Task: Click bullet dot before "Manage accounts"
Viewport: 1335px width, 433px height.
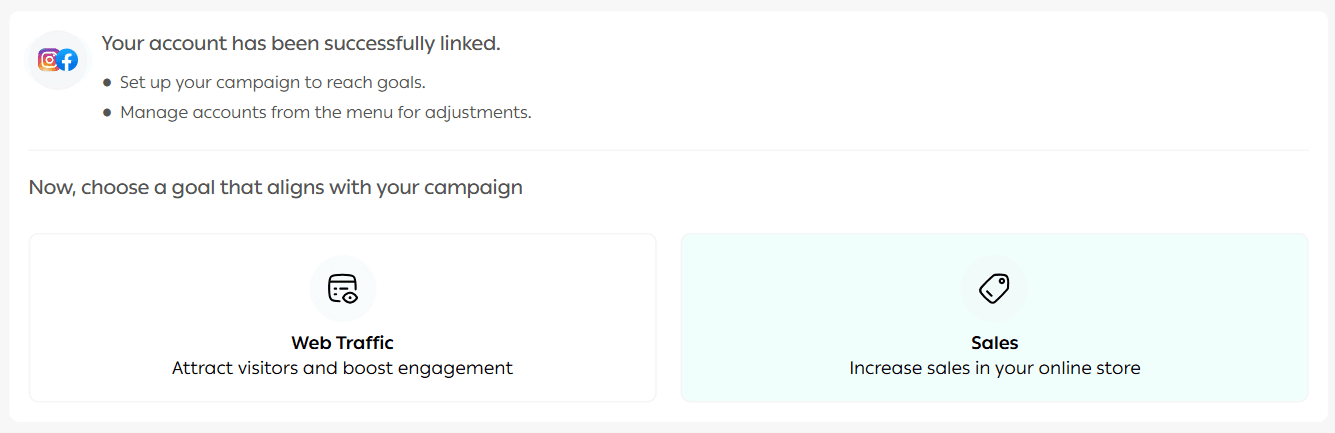Action: click(107, 112)
